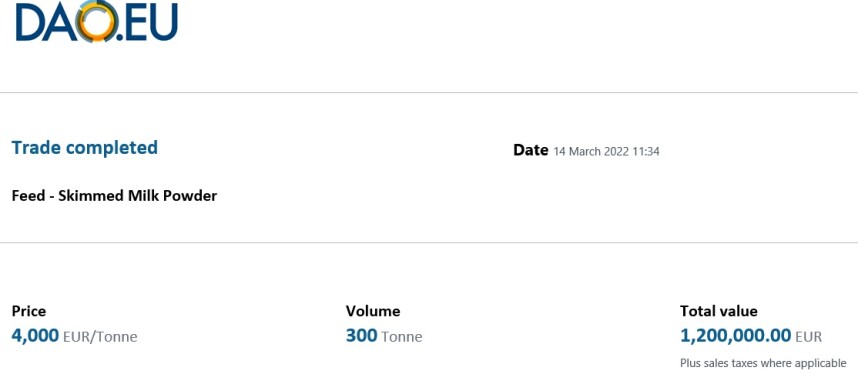Click Plus sales taxes where applicable note

[x=763, y=363]
